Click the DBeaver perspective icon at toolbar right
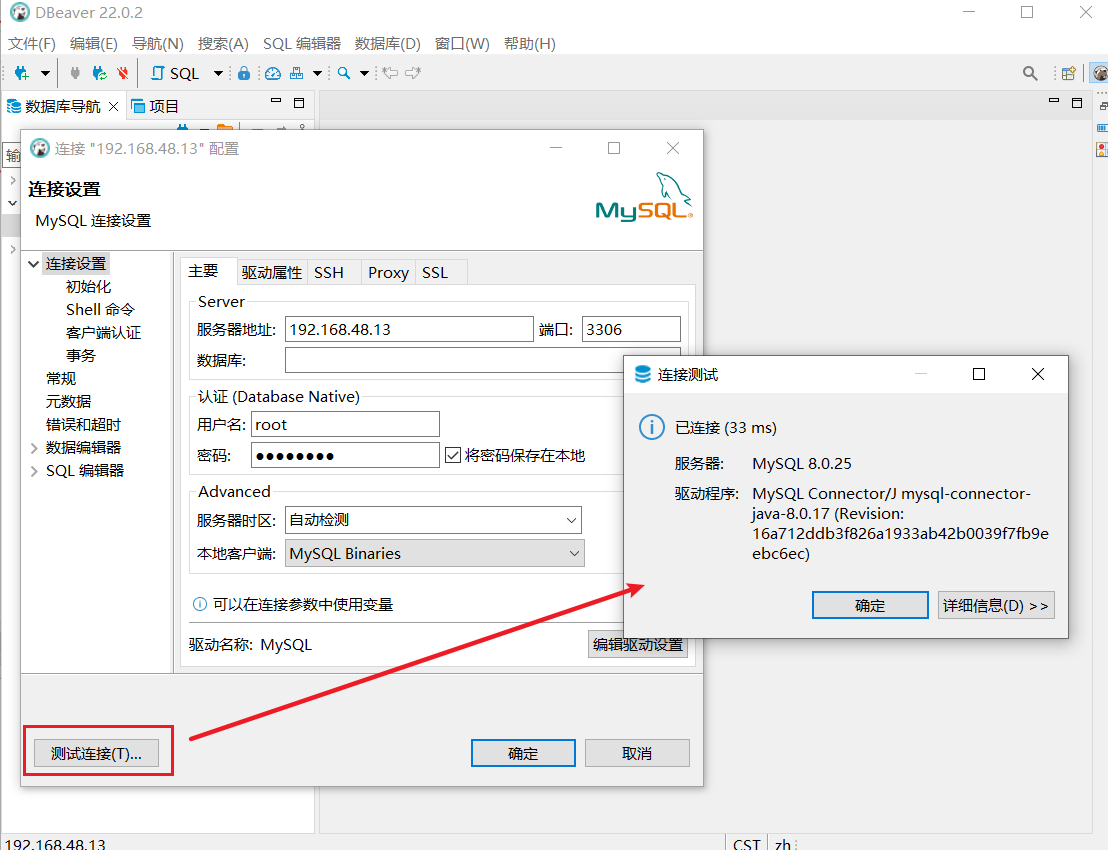 1100,73
